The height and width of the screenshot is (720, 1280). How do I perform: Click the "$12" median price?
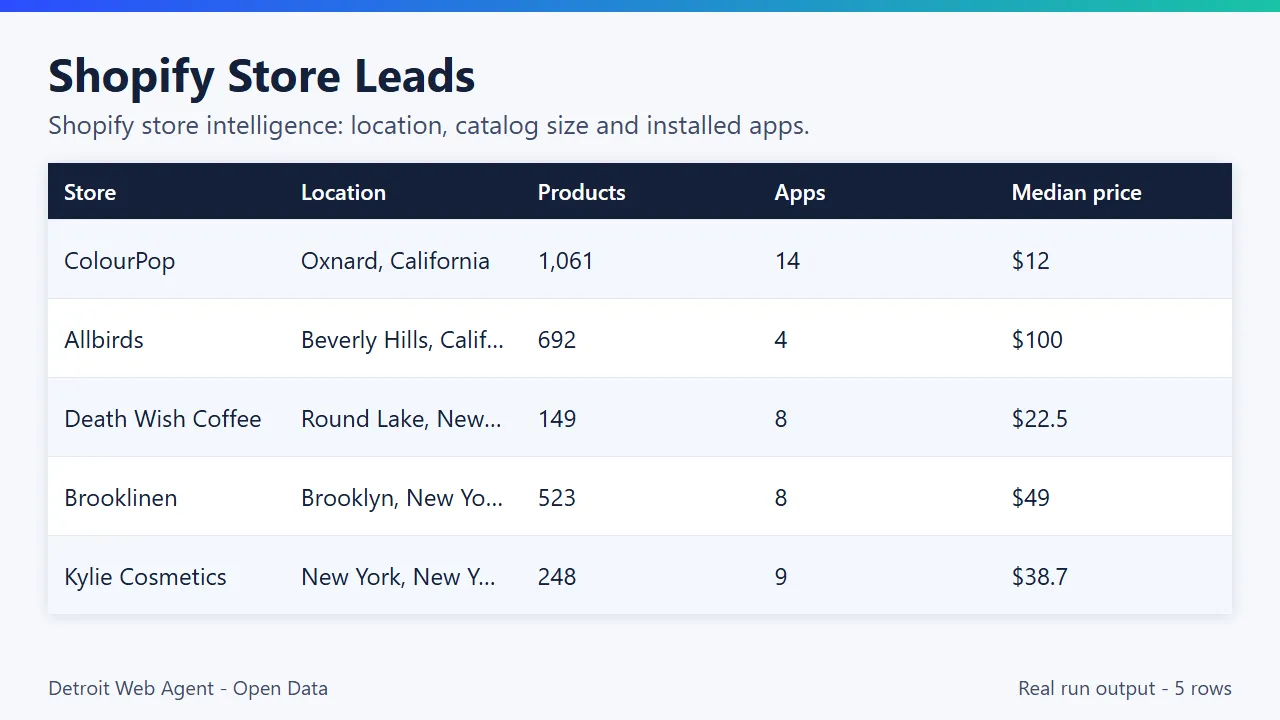click(x=1030, y=261)
